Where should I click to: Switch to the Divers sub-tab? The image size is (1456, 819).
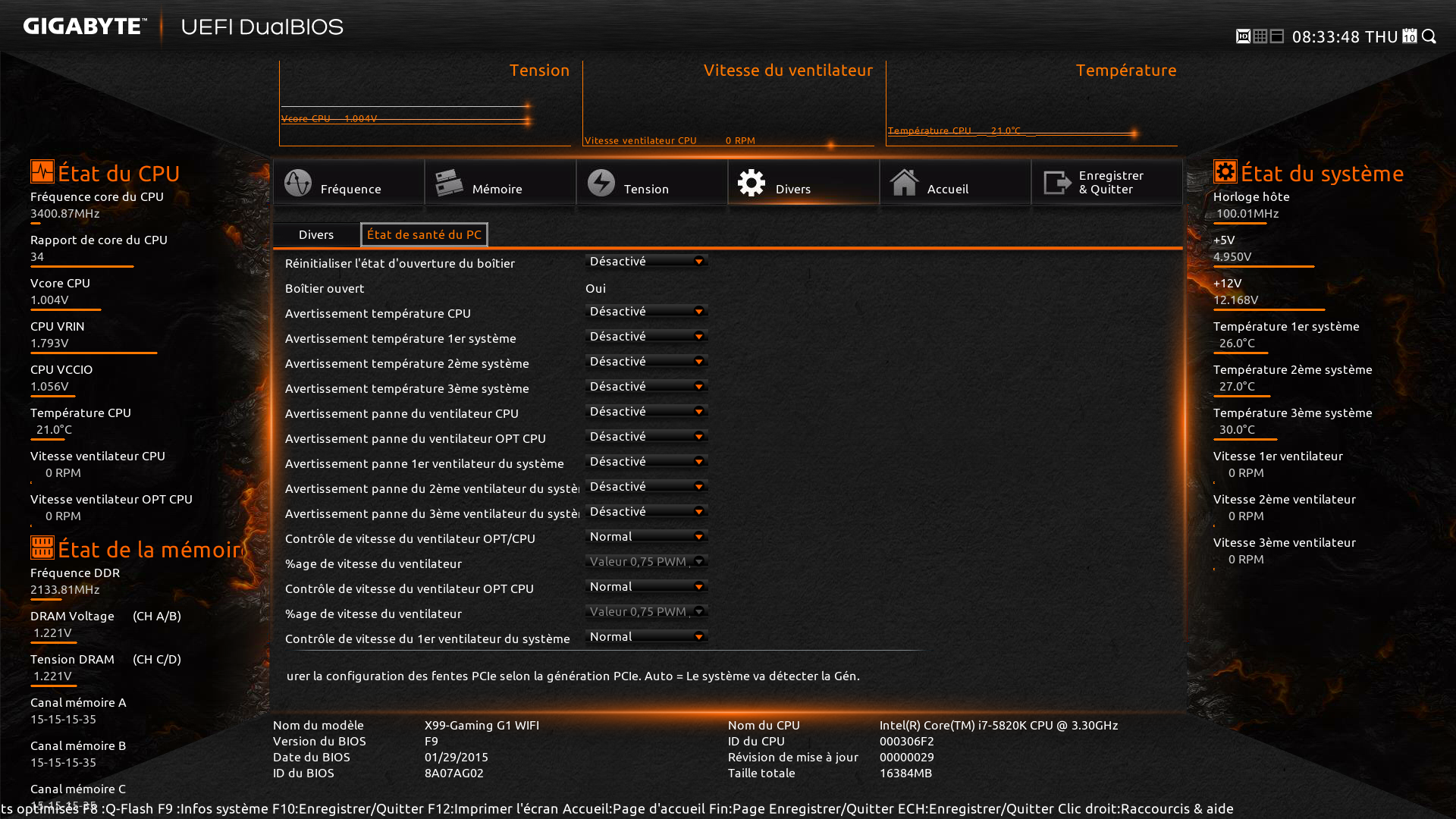click(316, 234)
